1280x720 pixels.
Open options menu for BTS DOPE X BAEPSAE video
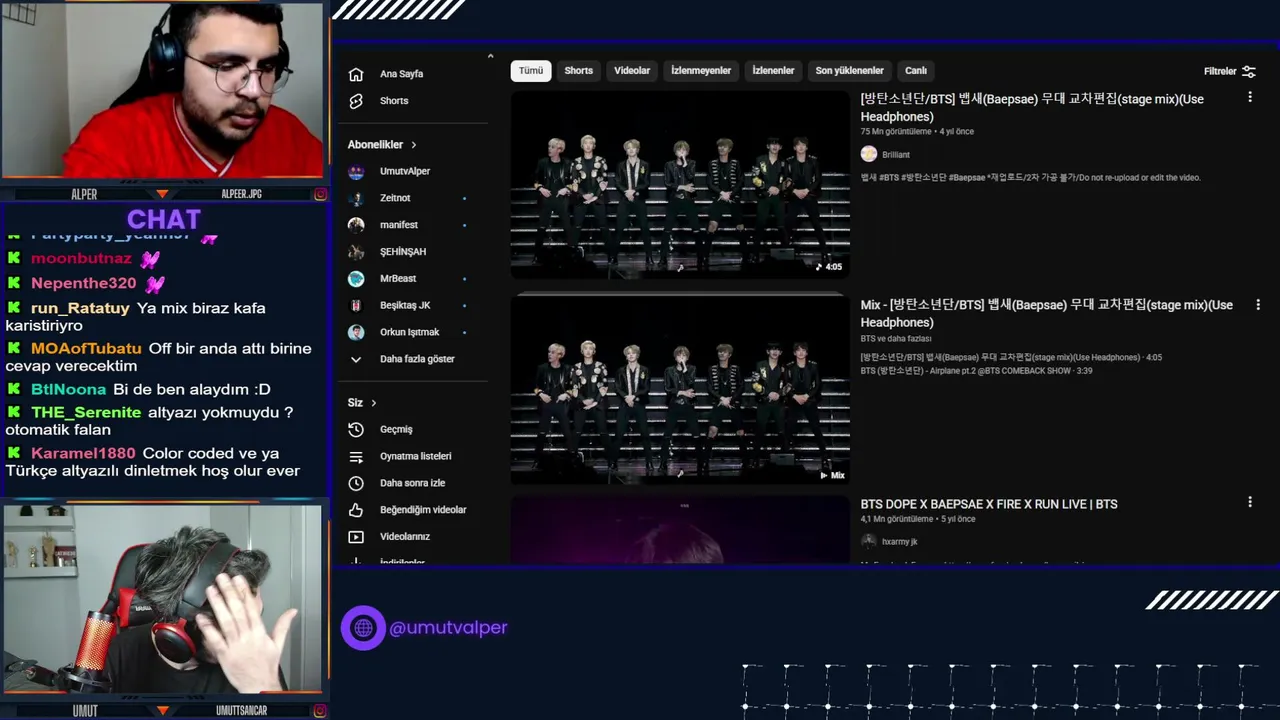(1250, 502)
